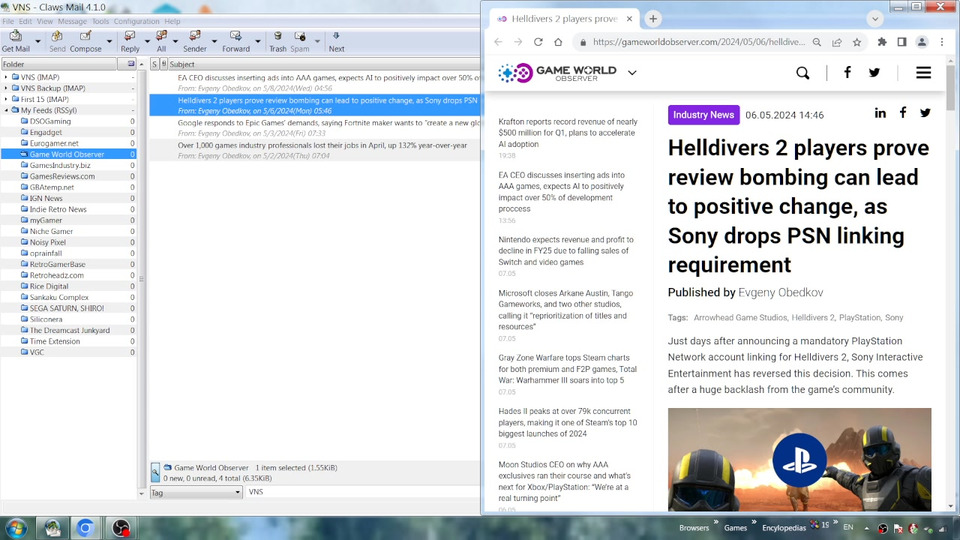This screenshot has width=960, height=540.
Task: Click Reply to Sender toolbar icon
Action: coord(195,41)
